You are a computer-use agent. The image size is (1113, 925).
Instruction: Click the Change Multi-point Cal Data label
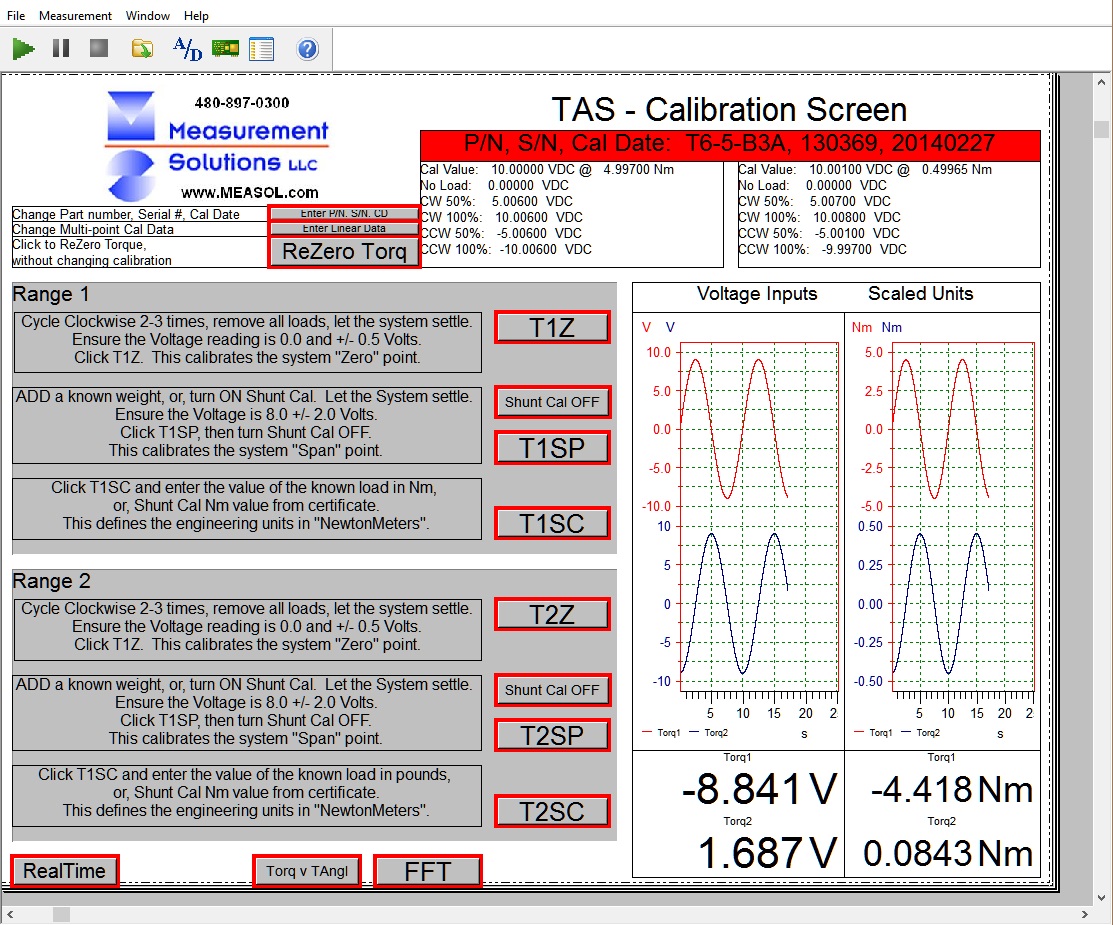93,229
